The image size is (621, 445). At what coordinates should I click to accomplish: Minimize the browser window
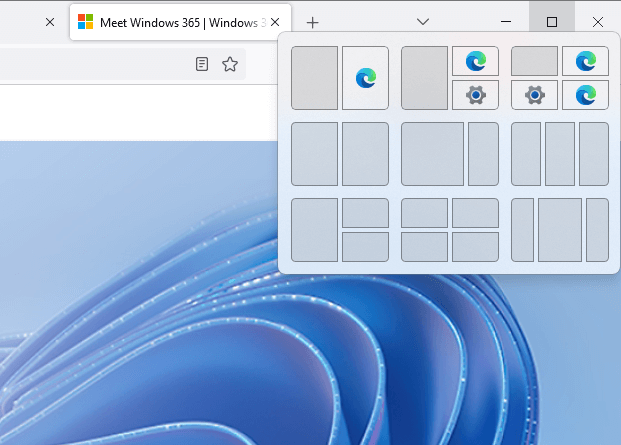pyautogui.click(x=506, y=22)
